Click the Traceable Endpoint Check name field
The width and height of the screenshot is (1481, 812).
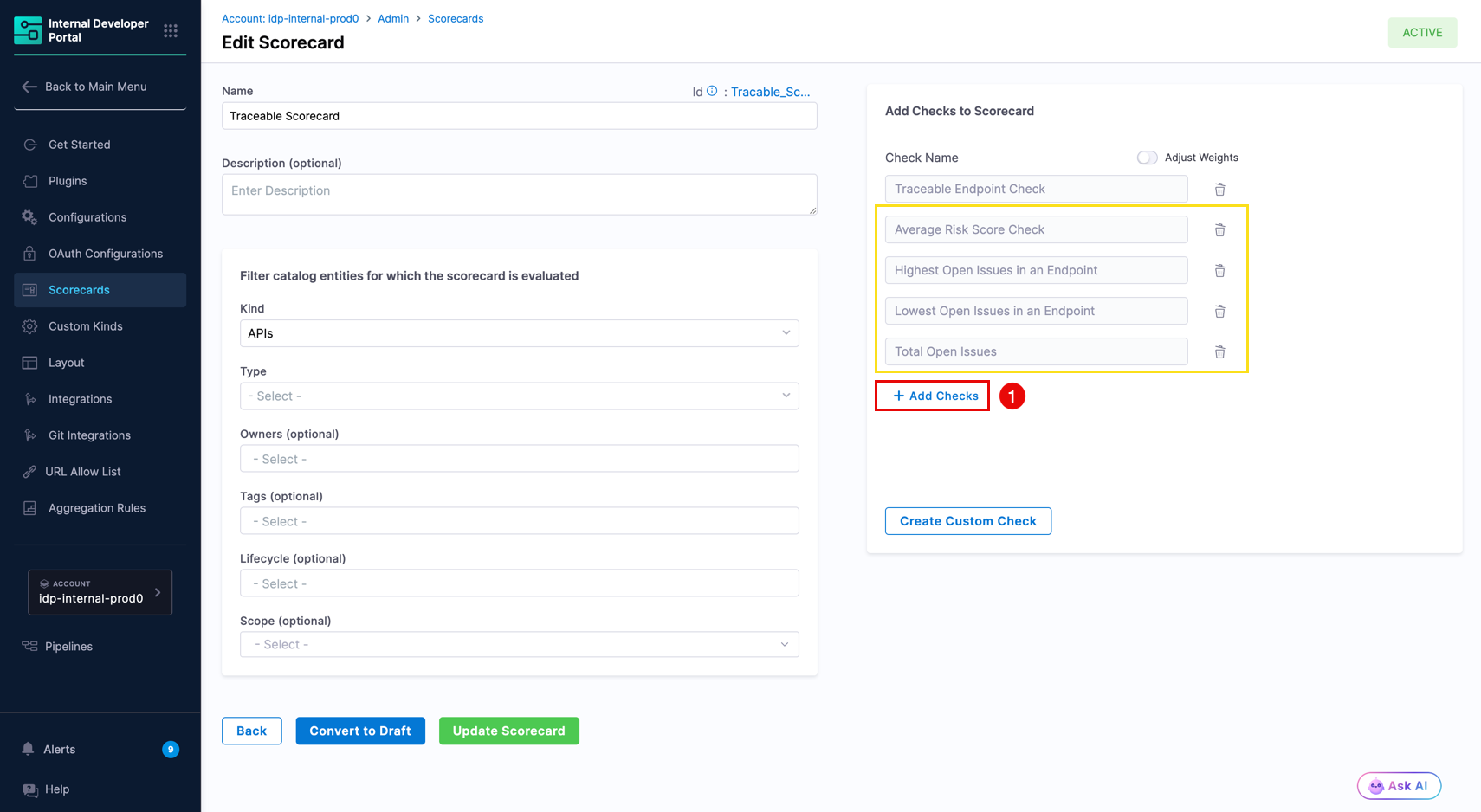[1037, 189]
